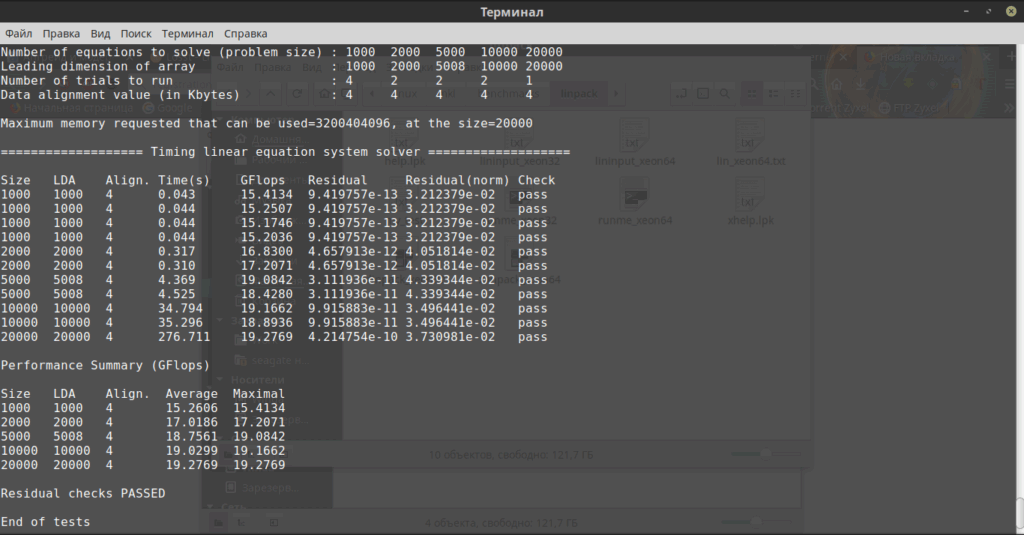Open the Поиск menu

[135, 33]
